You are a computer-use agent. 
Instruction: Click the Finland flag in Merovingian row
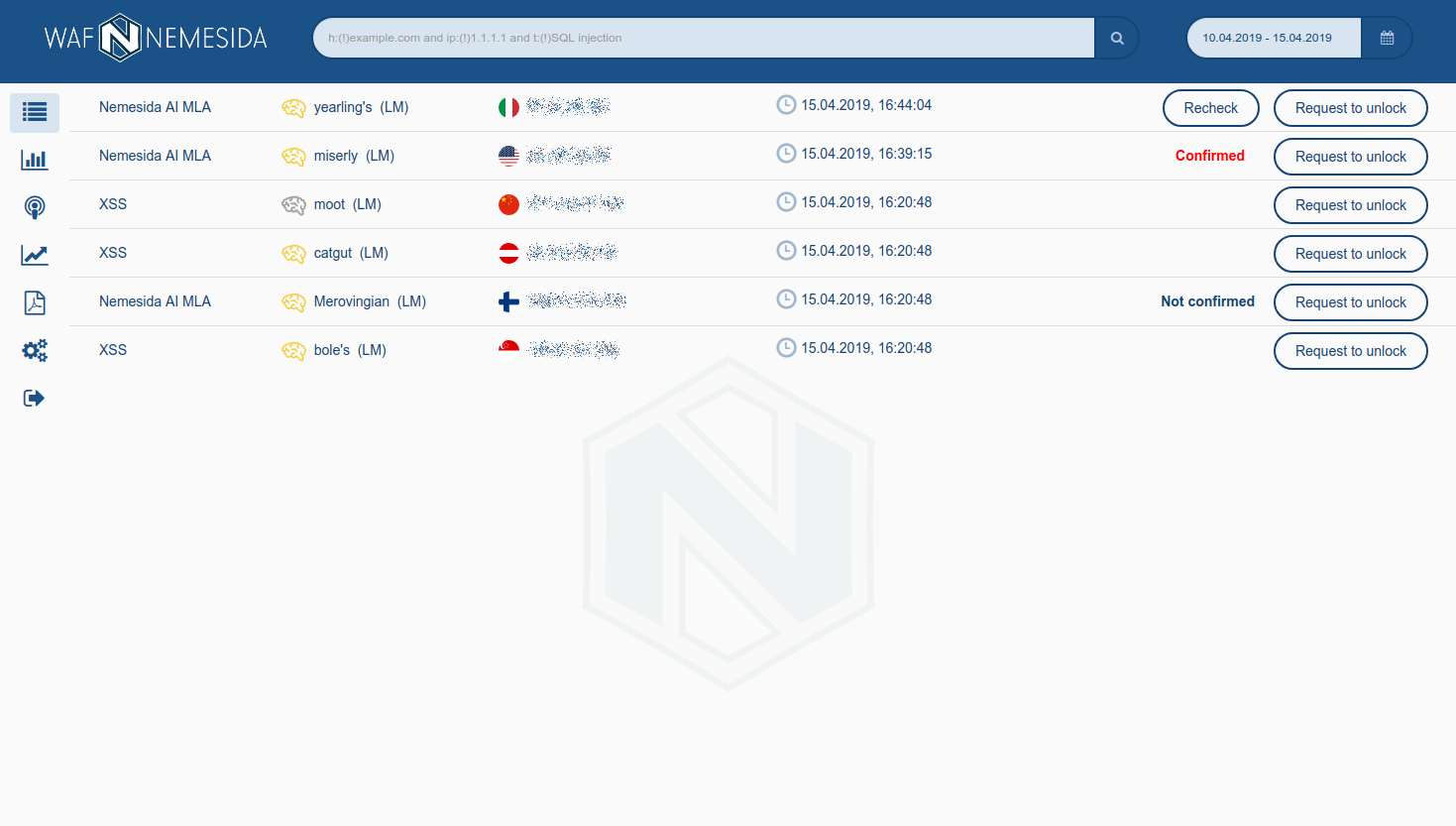(508, 301)
